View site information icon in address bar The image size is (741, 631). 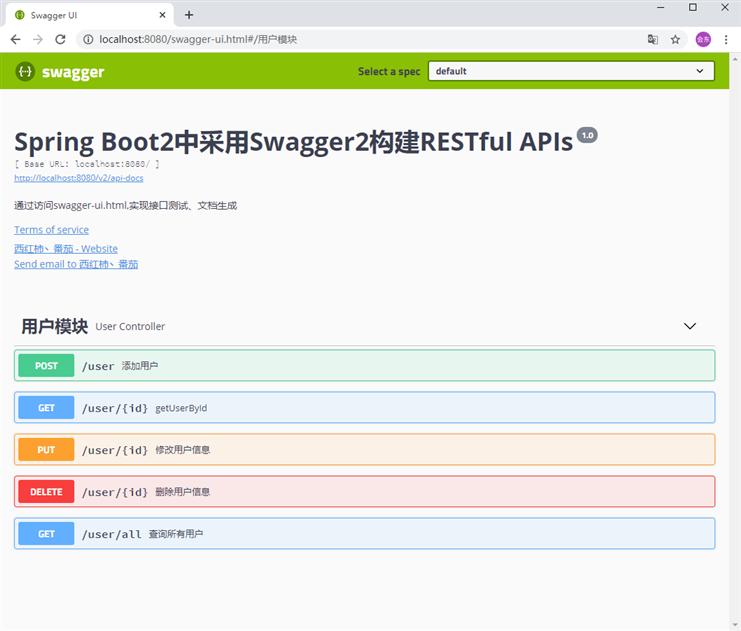88,39
